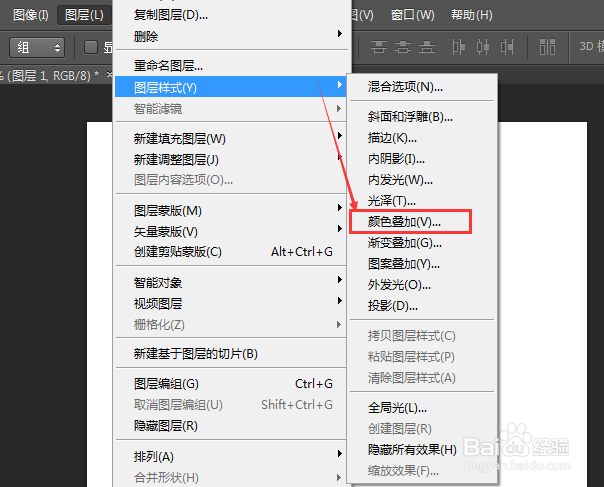Open the 帮助(H) menu
Screen dimensions: 604x487
tap(471, 15)
